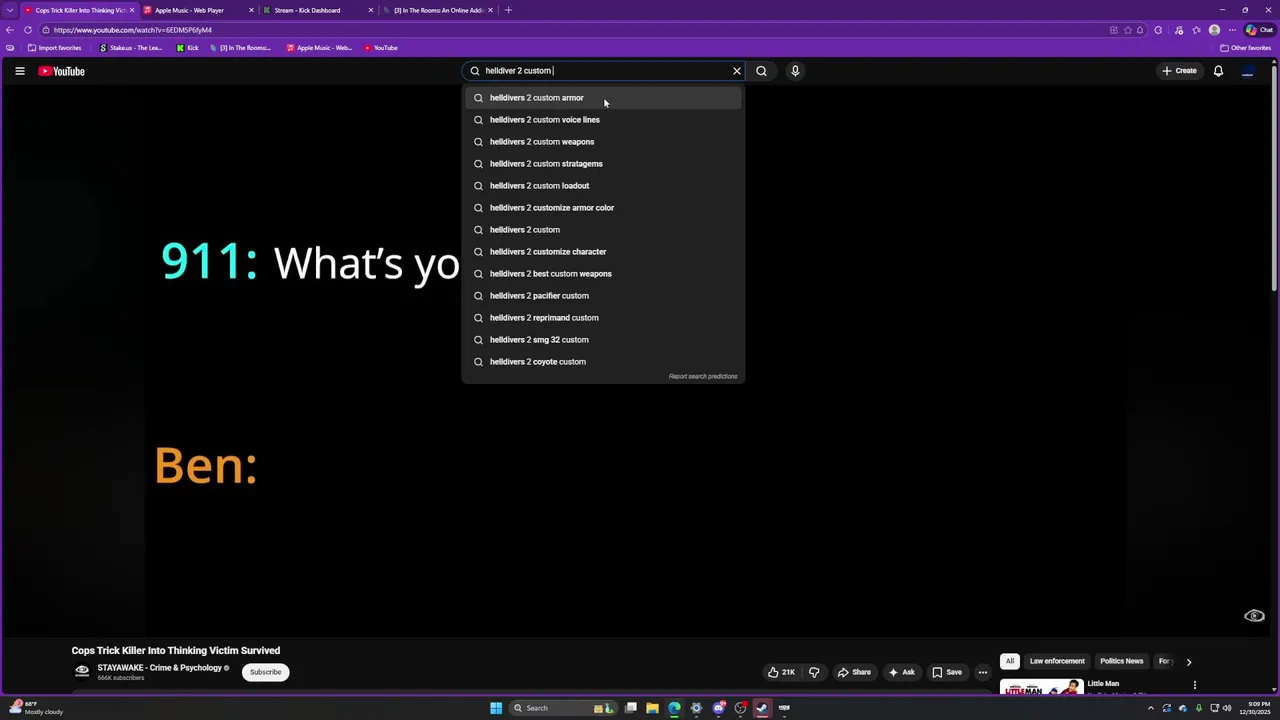Viewport: 1280px width, 720px height.
Task: Open browser tab actions dropdown
Action: click(x=10, y=10)
